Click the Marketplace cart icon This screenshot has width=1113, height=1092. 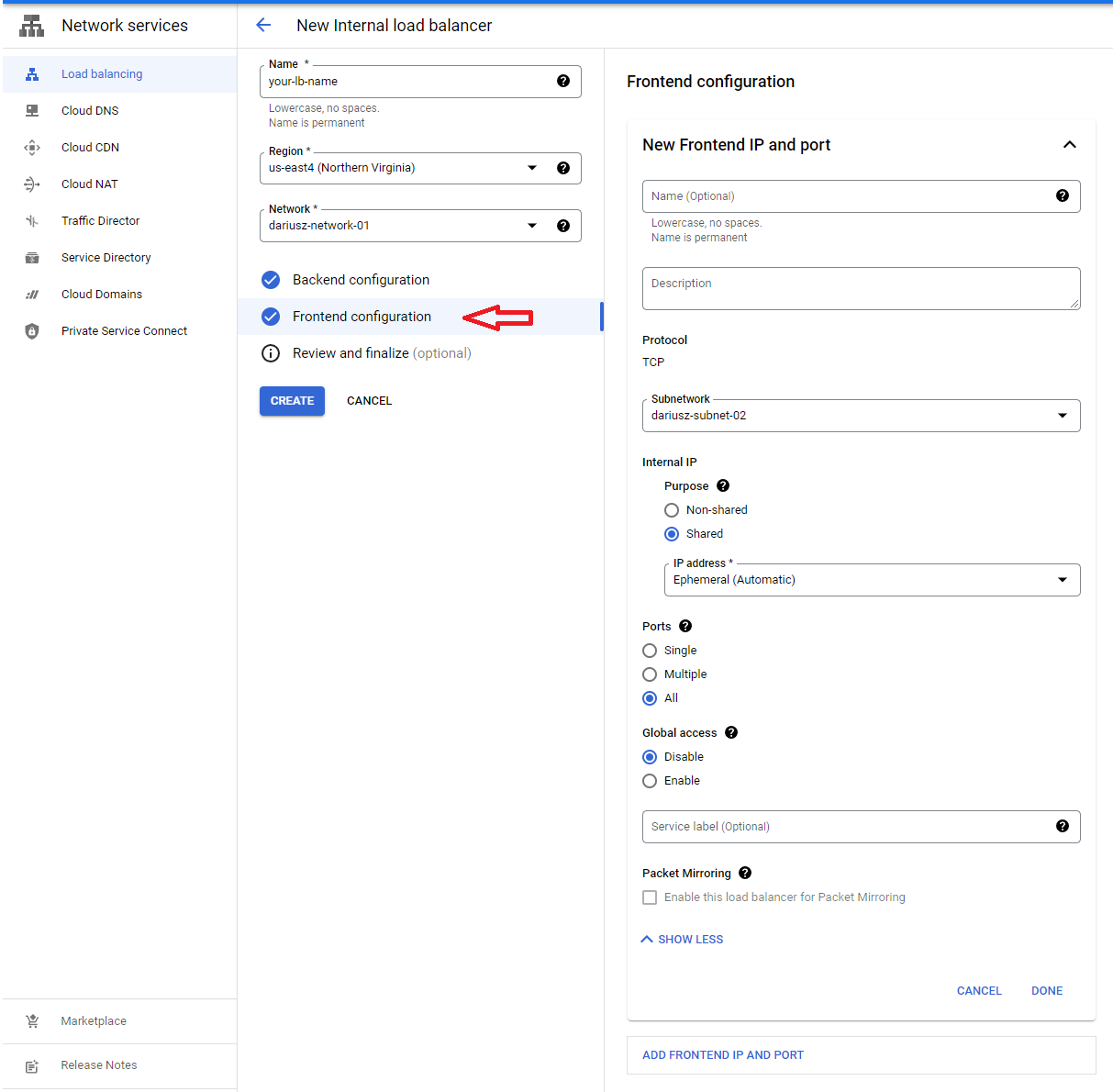[32, 1021]
